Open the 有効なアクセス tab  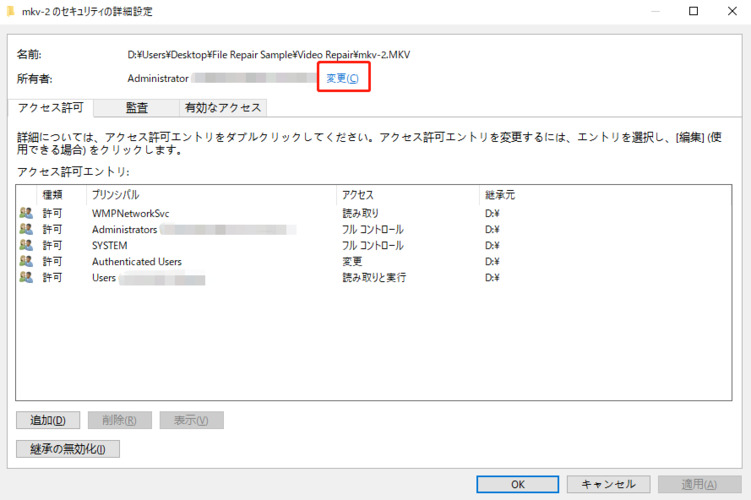point(223,108)
